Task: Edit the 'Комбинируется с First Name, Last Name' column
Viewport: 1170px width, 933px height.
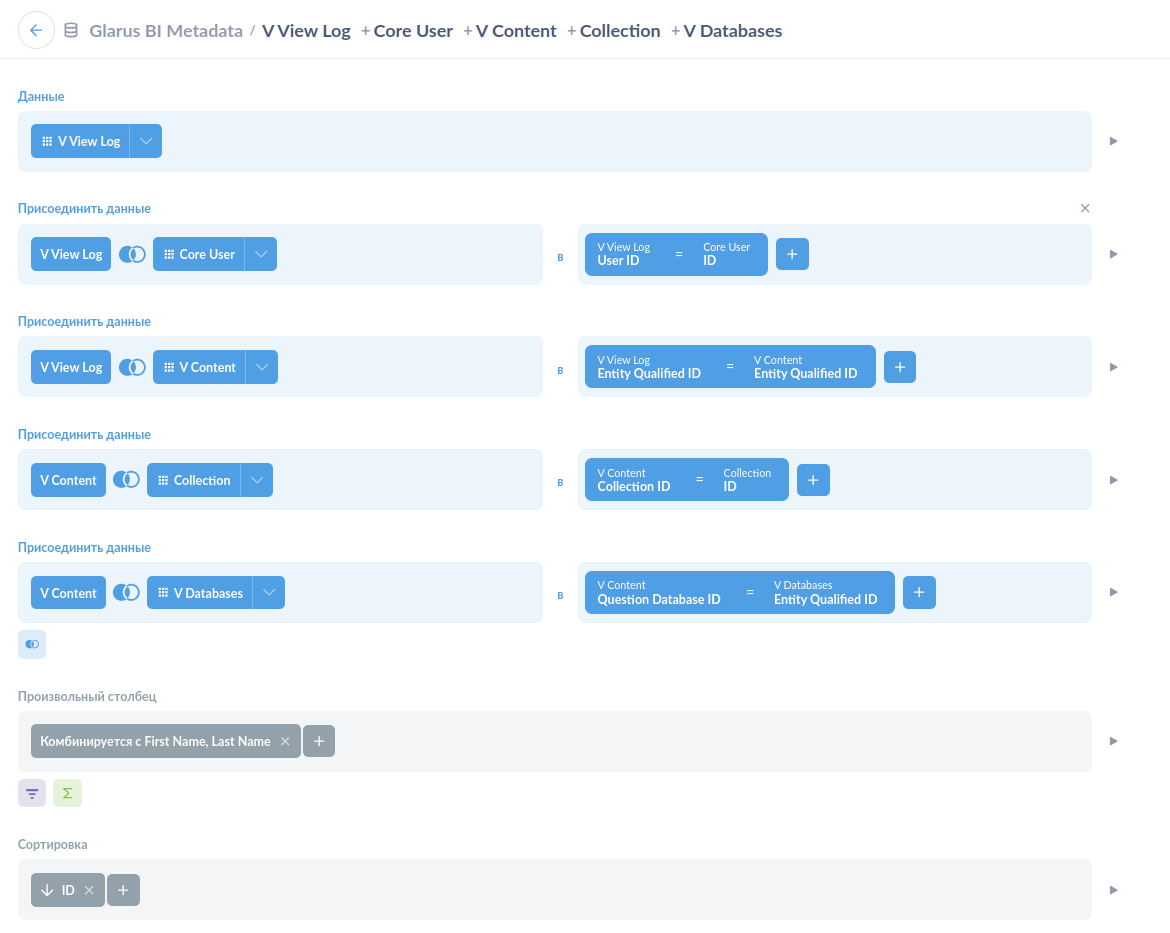Action: pyautogui.click(x=155, y=741)
